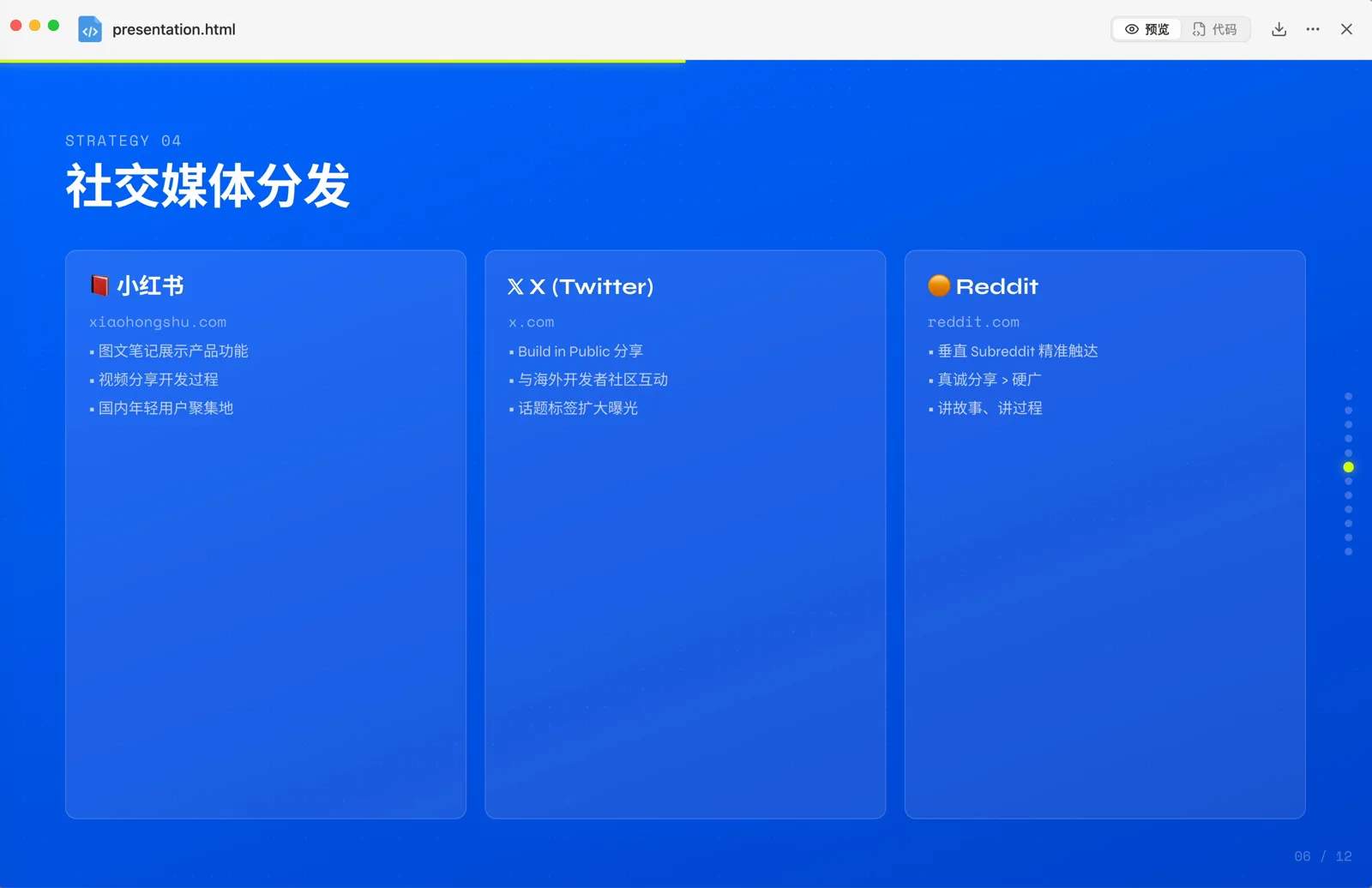Click the dot just below the yellow dot

[1348, 481]
